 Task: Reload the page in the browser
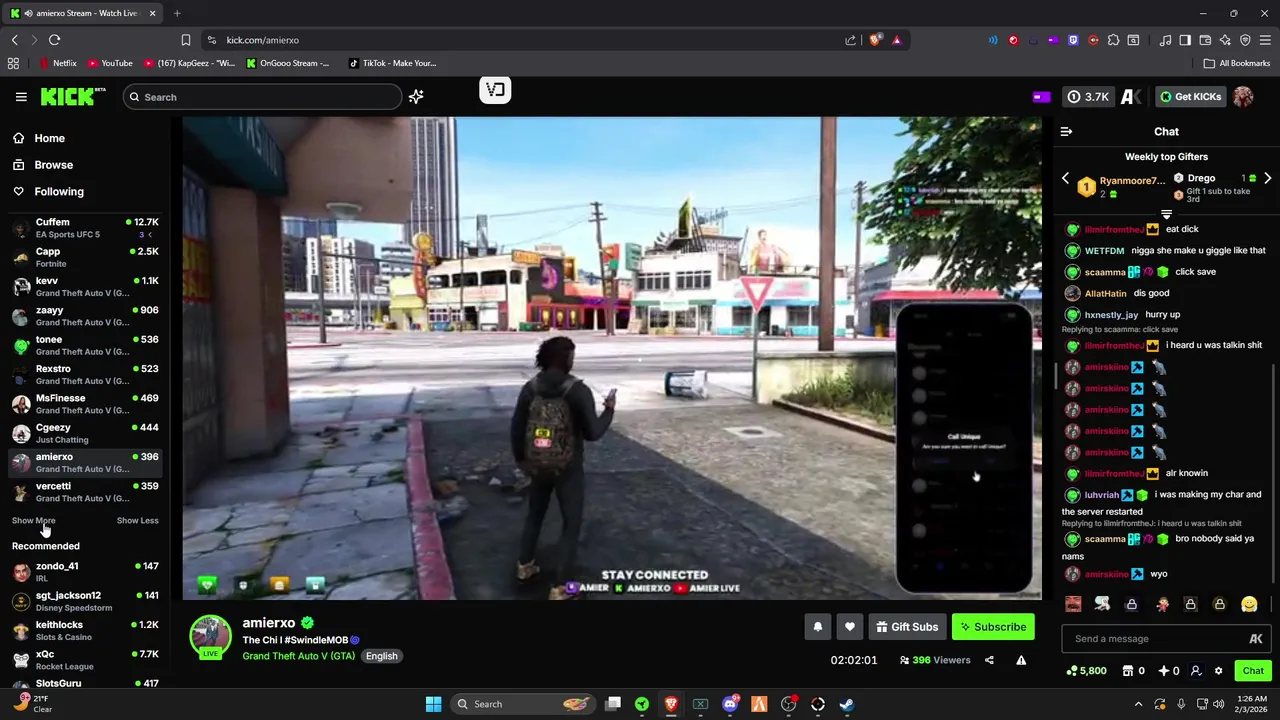click(x=54, y=40)
